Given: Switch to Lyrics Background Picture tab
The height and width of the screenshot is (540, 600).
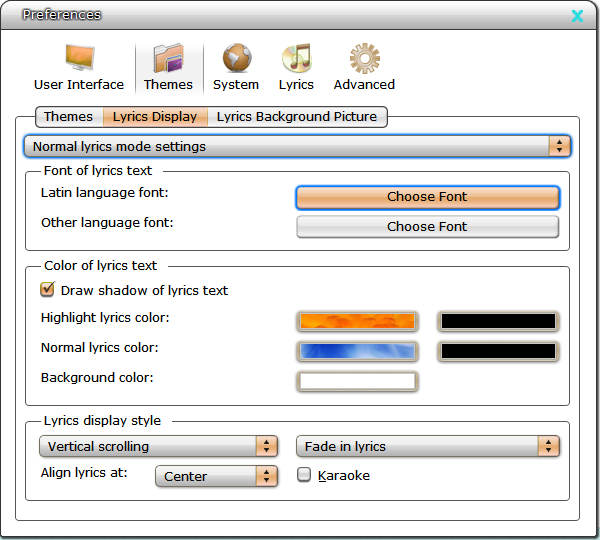Looking at the screenshot, I should [297, 117].
